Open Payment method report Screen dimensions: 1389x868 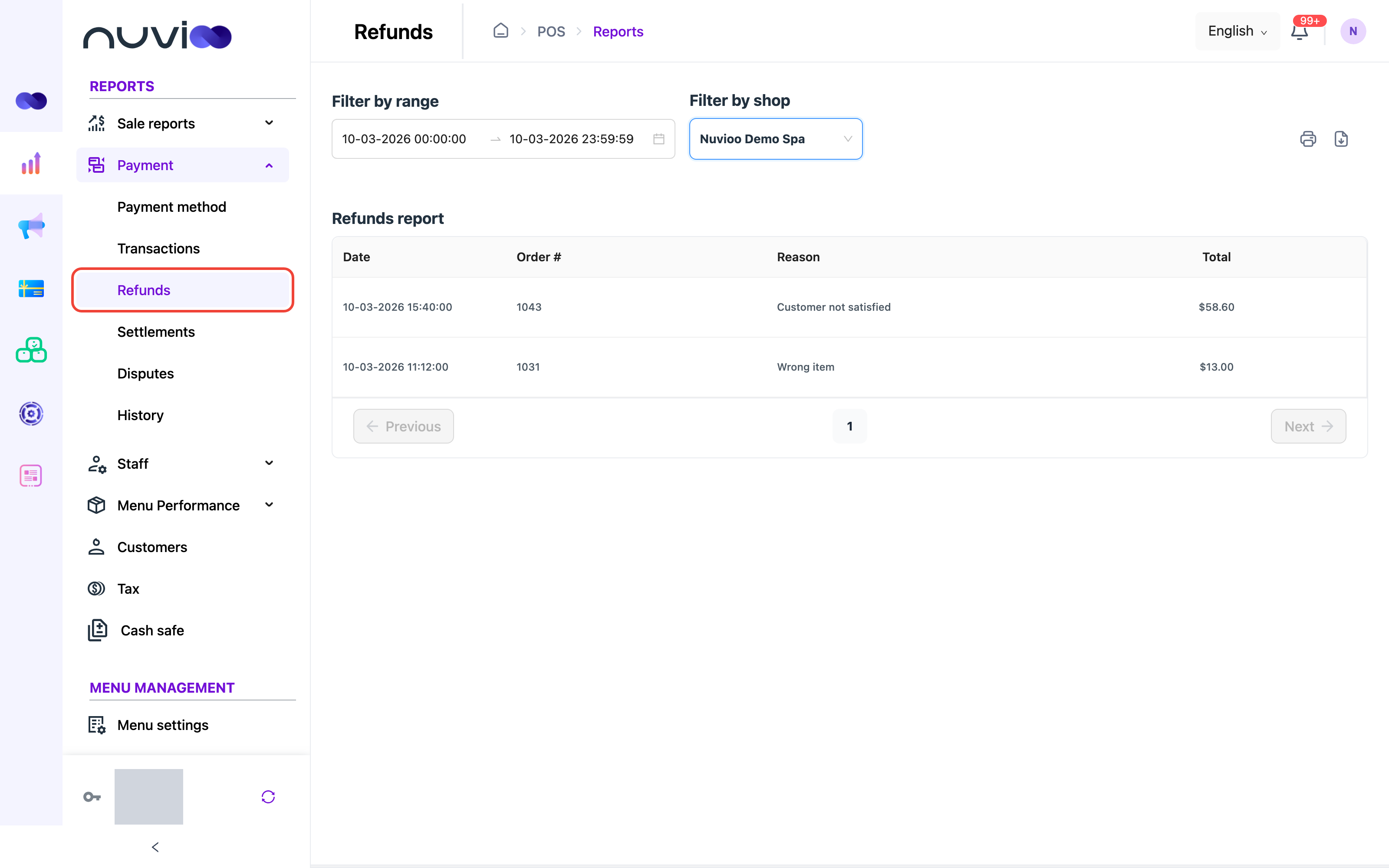tap(171, 207)
